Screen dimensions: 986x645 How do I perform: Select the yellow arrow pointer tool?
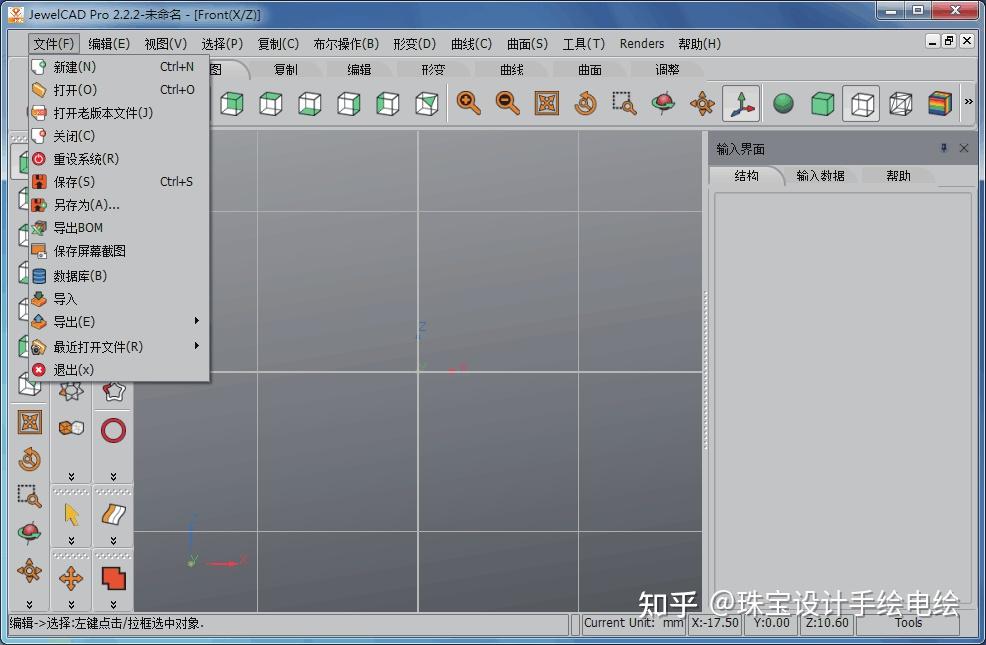[70, 513]
